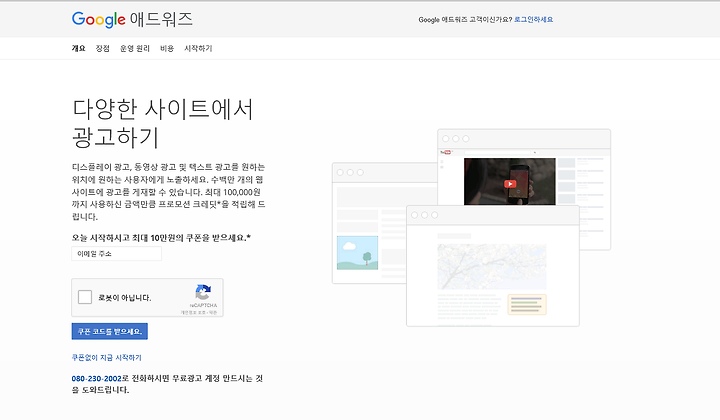This screenshot has width=720, height=420.
Task: Click the 쿠폰 코드를 받으세요 button
Action: tap(110, 331)
